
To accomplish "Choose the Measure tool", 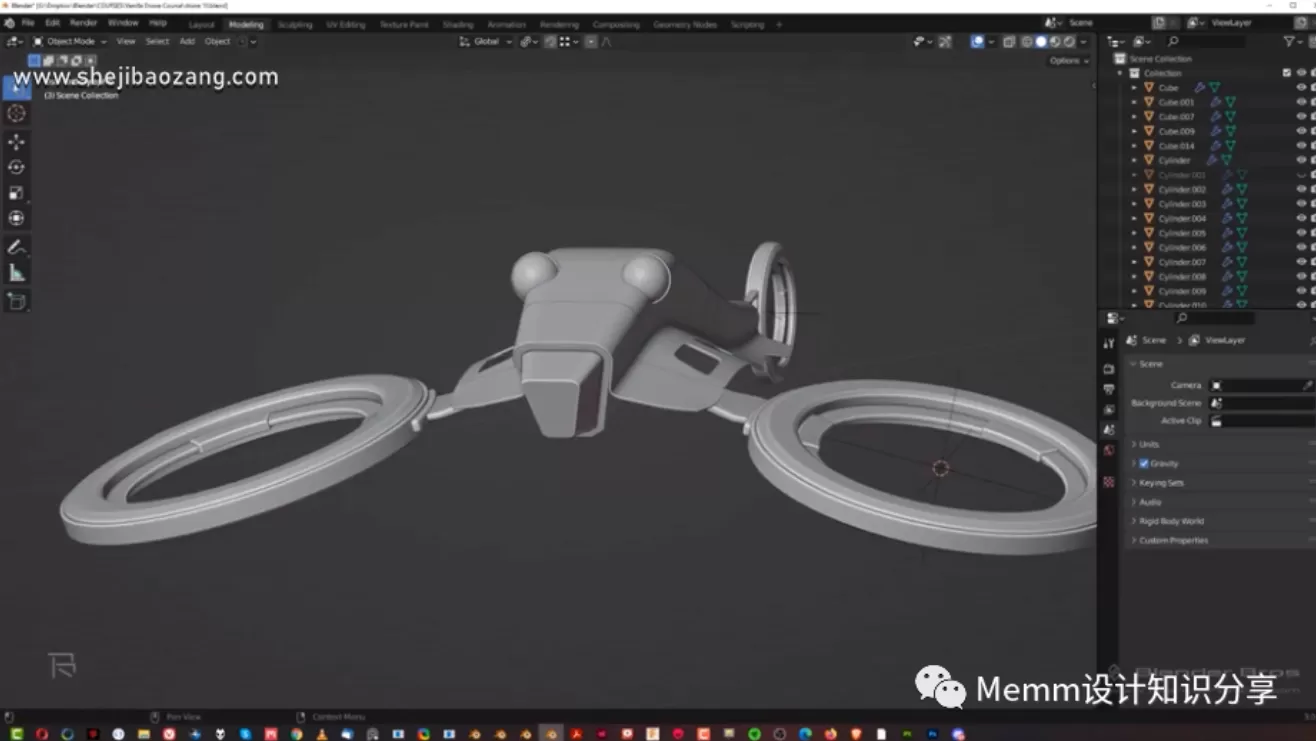I will click(x=16, y=273).
